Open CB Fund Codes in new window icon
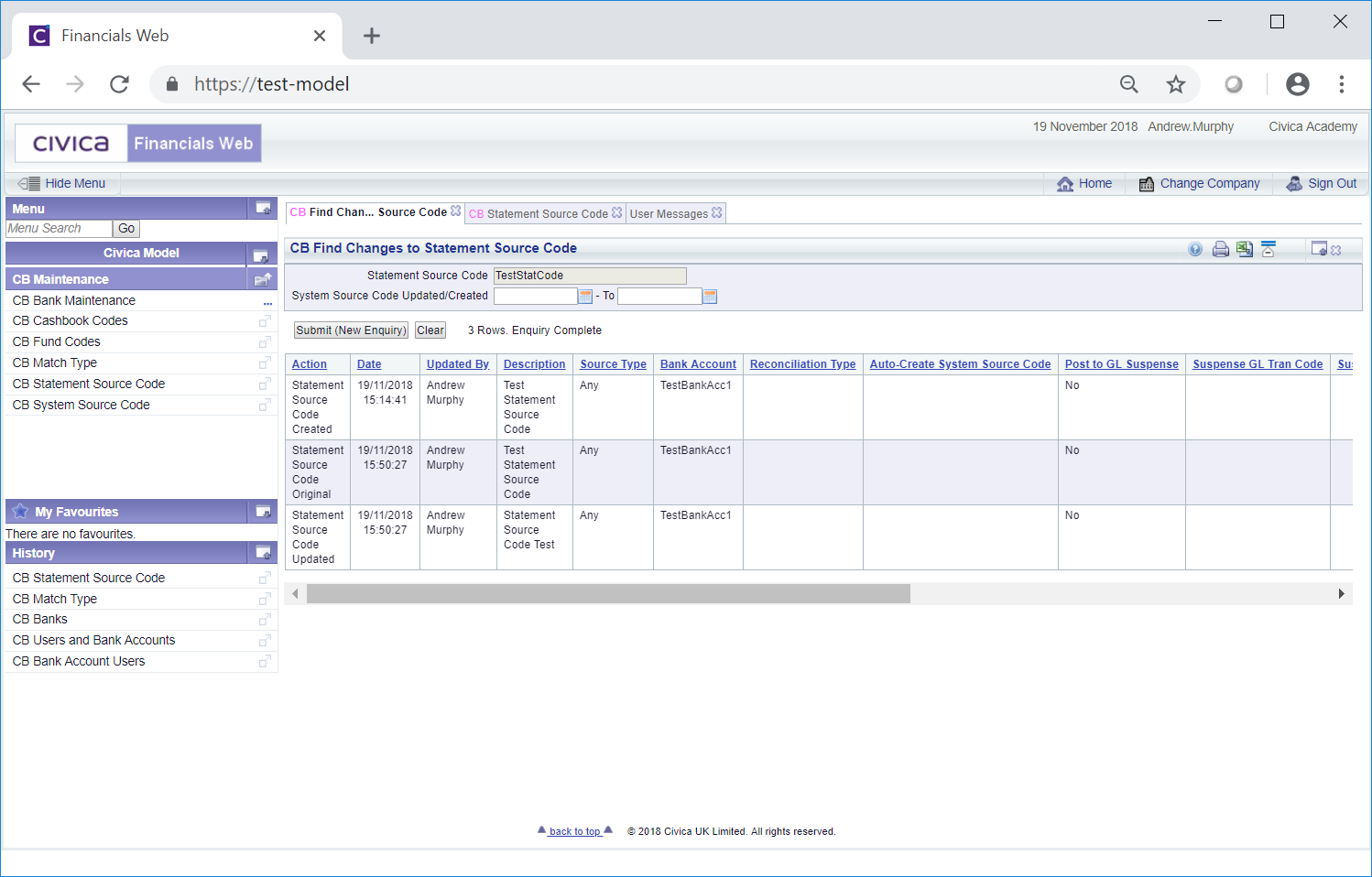The width and height of the screenshot is (1372, 877). point(265,342)
